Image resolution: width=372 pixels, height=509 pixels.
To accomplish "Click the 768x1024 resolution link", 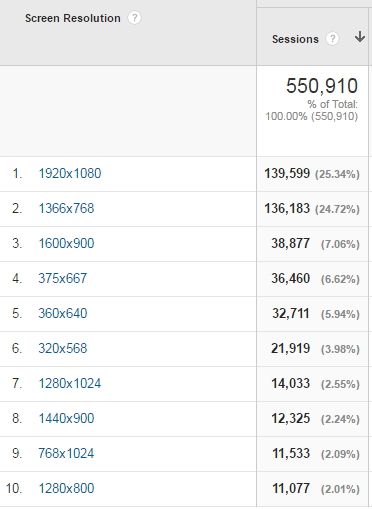I will click(x=66, y=453).
